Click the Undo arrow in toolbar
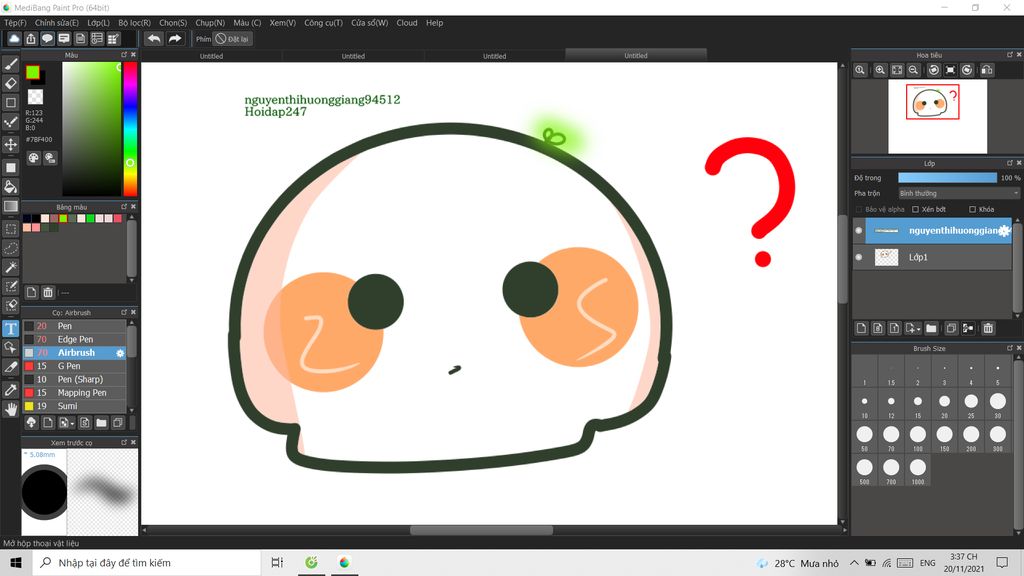The width and height of the screenshot is (1024, 576). (x=153, y=39)
